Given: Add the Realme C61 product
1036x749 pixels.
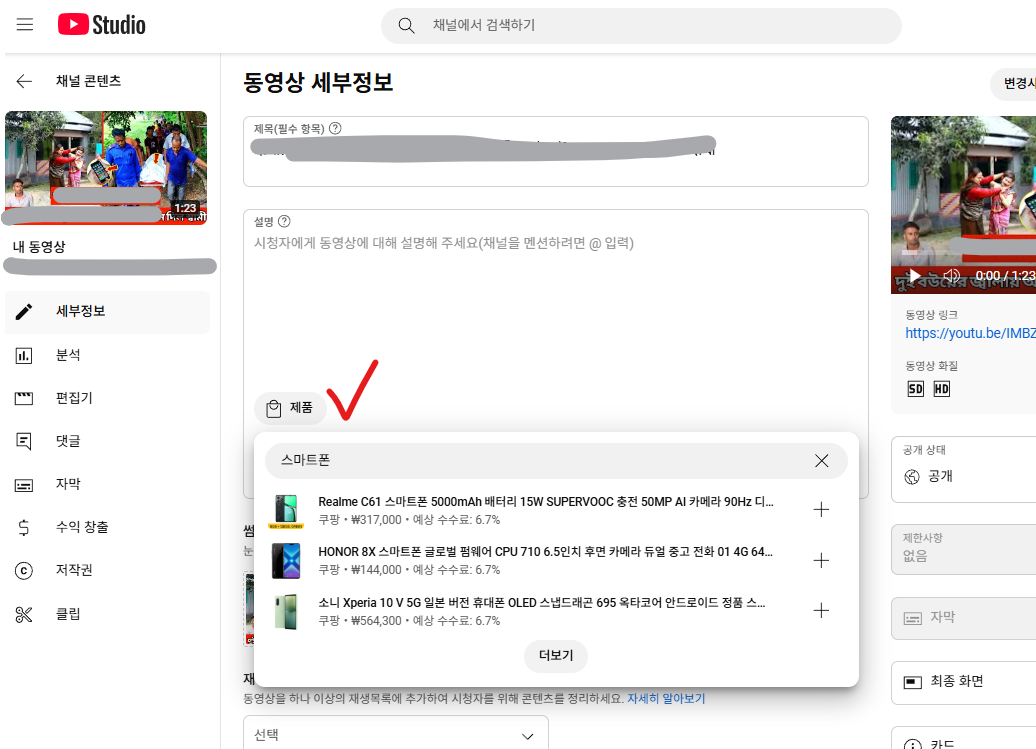Looking at the screenshot, I should tap(821, 510).
